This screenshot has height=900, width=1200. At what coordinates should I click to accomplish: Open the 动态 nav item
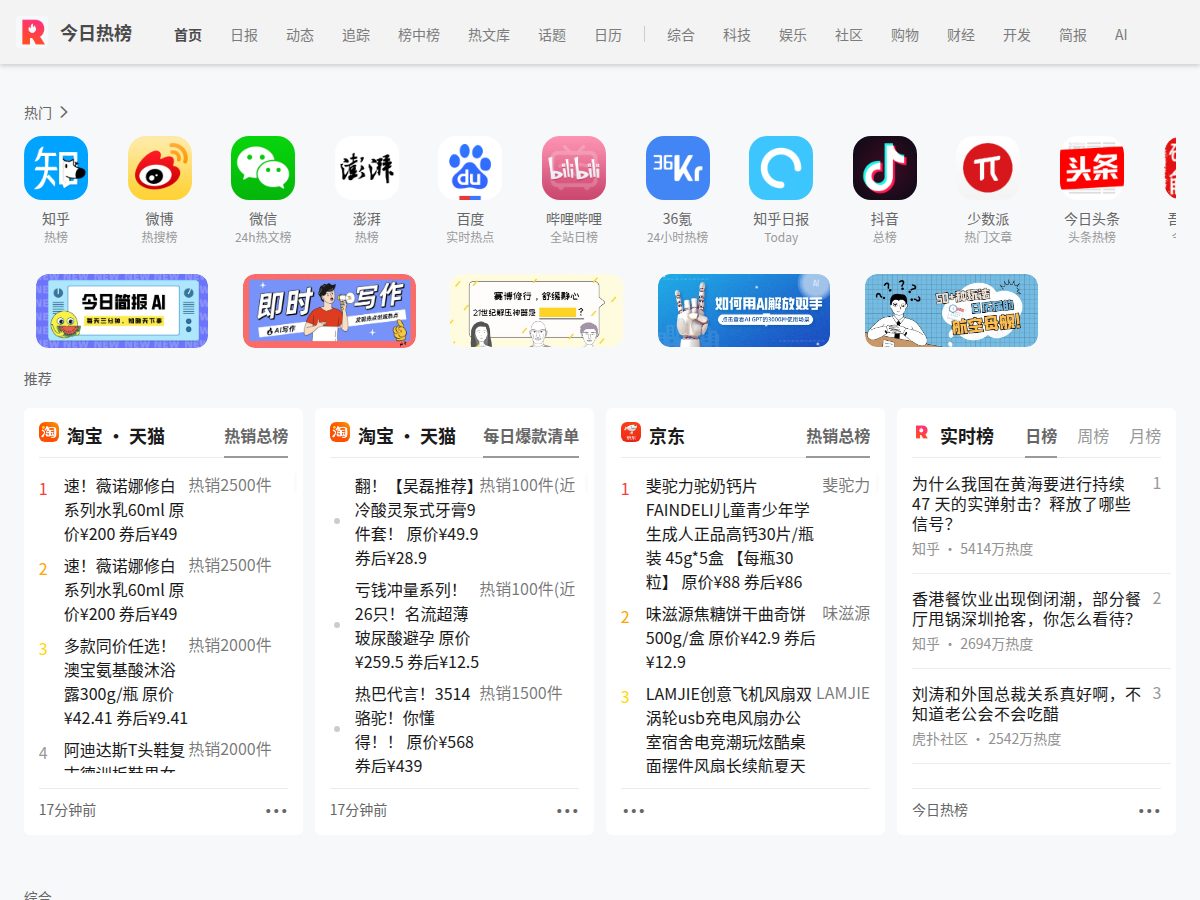pos(300,35)
